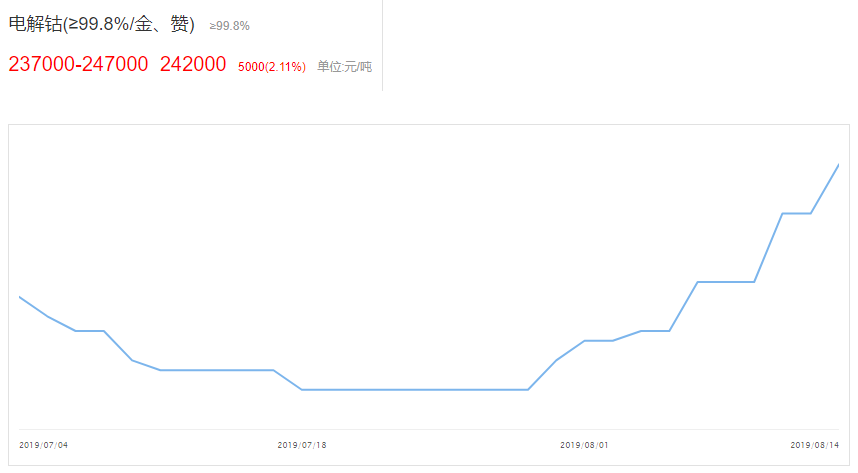
Task: Click the 2019/07/04 axis date label
Action: point(44,445)
